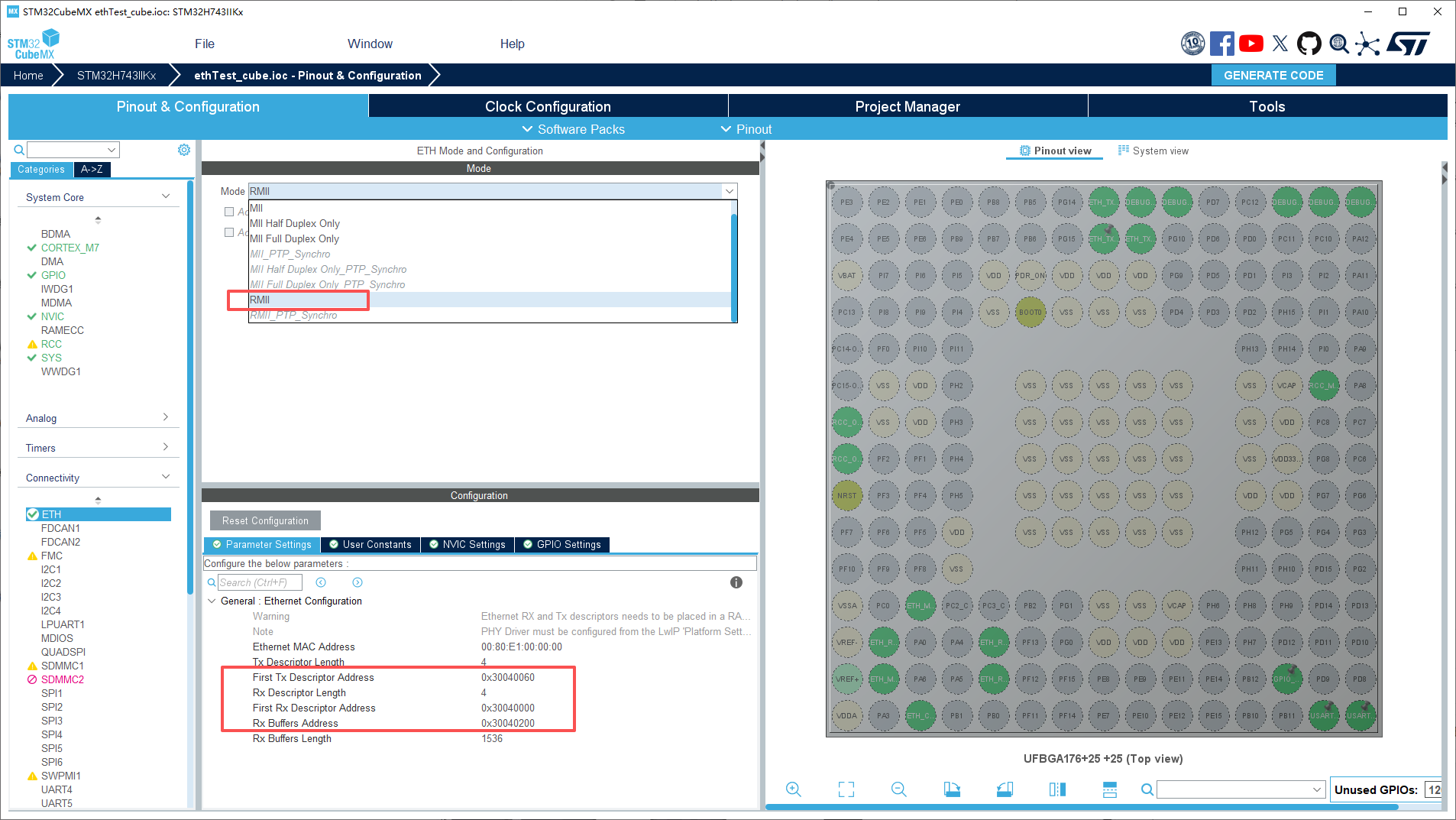Screen dimensions: 1456x820
Task: Open the File menu
Action: 205,44
